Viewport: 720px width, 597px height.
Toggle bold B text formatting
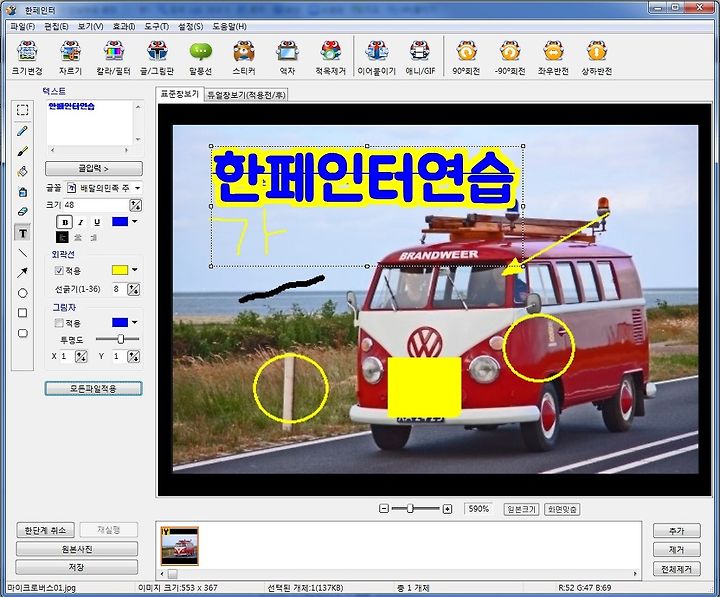click(65, 222)
